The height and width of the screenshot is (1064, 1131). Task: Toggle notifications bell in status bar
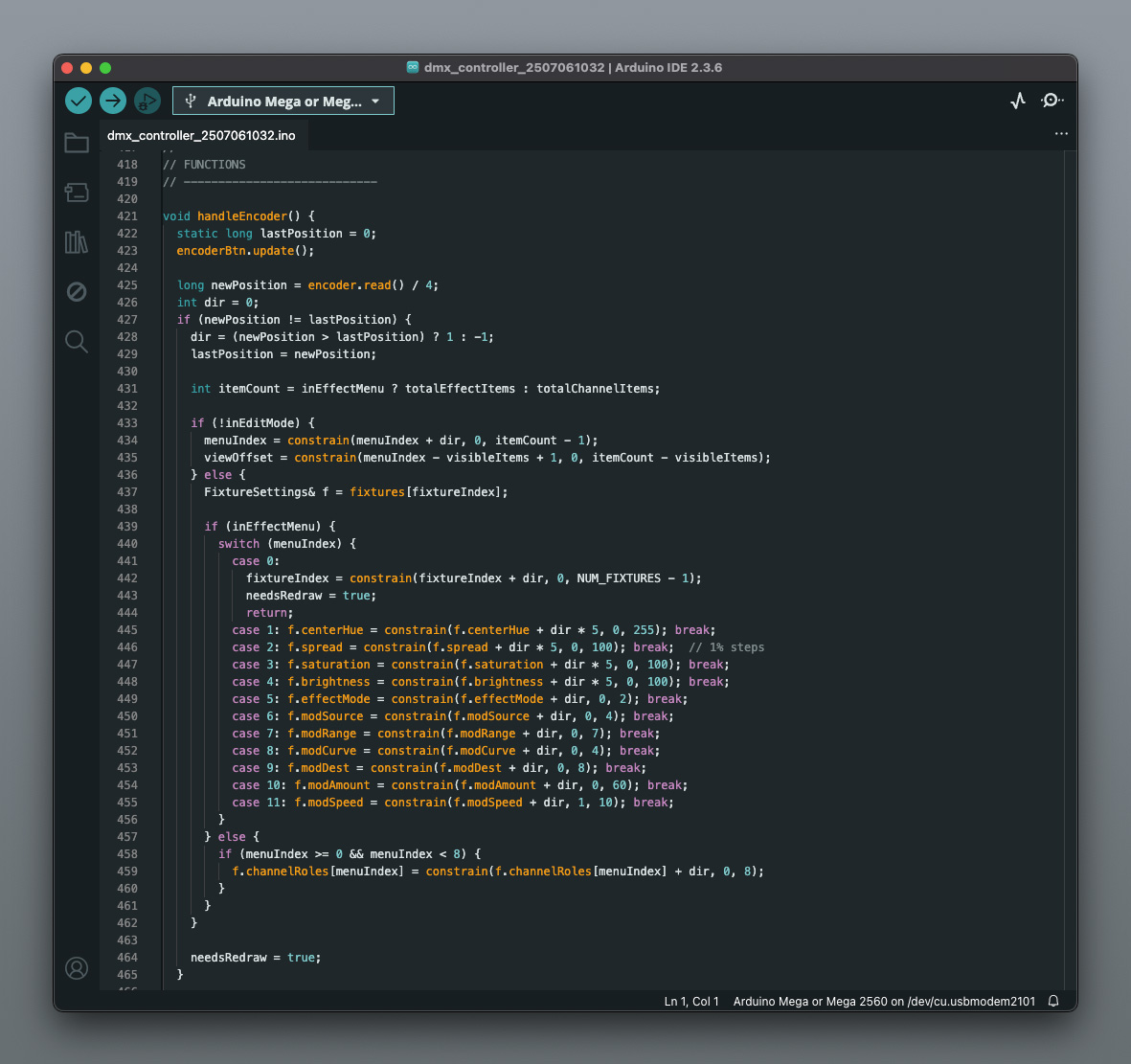pos(1053,1001)
